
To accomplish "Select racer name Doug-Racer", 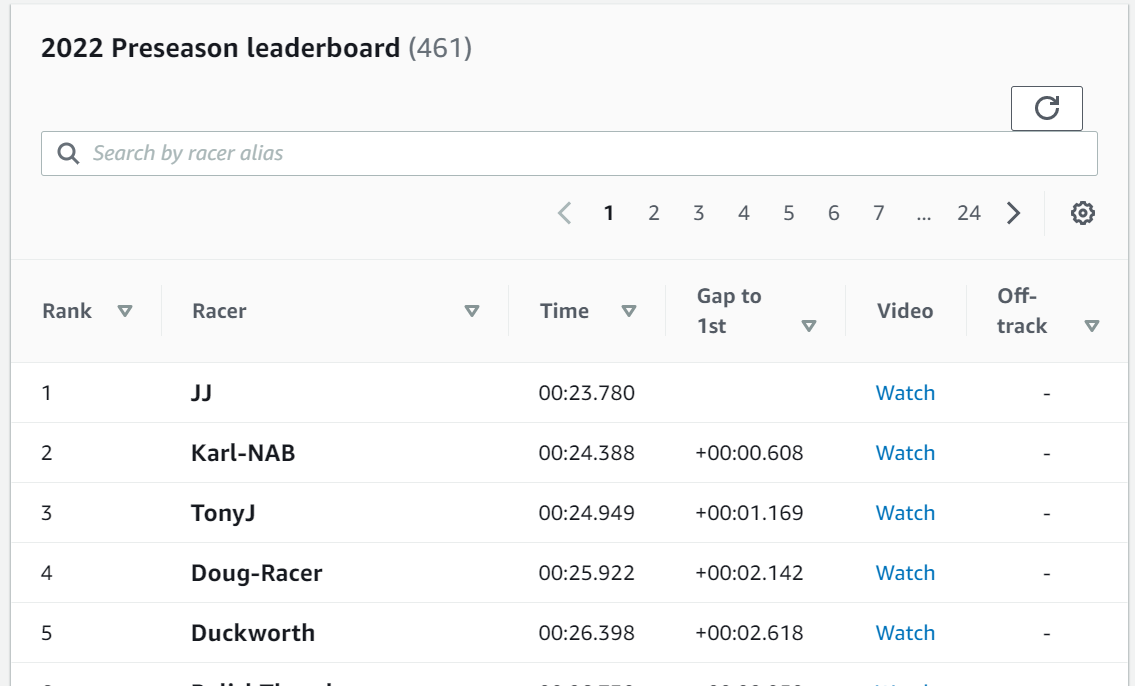I will [x=257, y=573].
